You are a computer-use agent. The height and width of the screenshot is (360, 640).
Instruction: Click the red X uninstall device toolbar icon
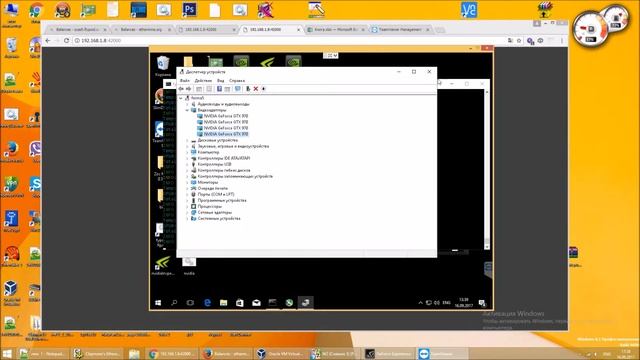coord(256,89)
